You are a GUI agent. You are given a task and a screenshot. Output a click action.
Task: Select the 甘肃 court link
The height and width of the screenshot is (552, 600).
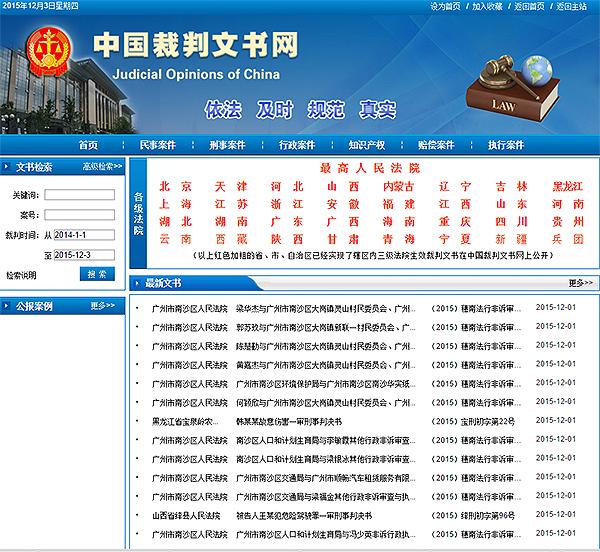pos(343,239)
